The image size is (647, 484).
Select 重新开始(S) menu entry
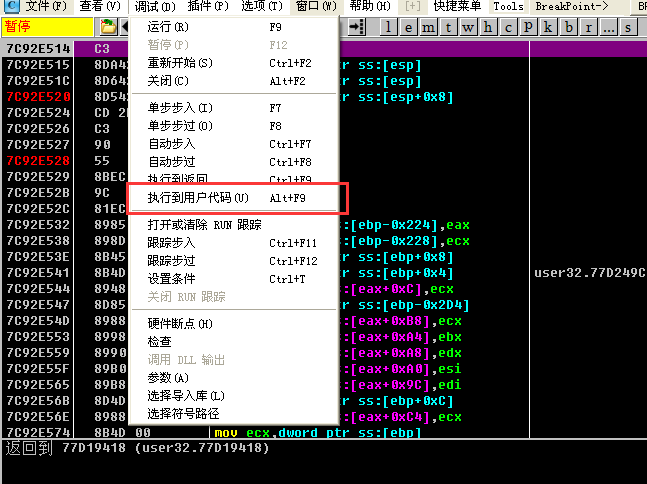[x=234, y=63]
